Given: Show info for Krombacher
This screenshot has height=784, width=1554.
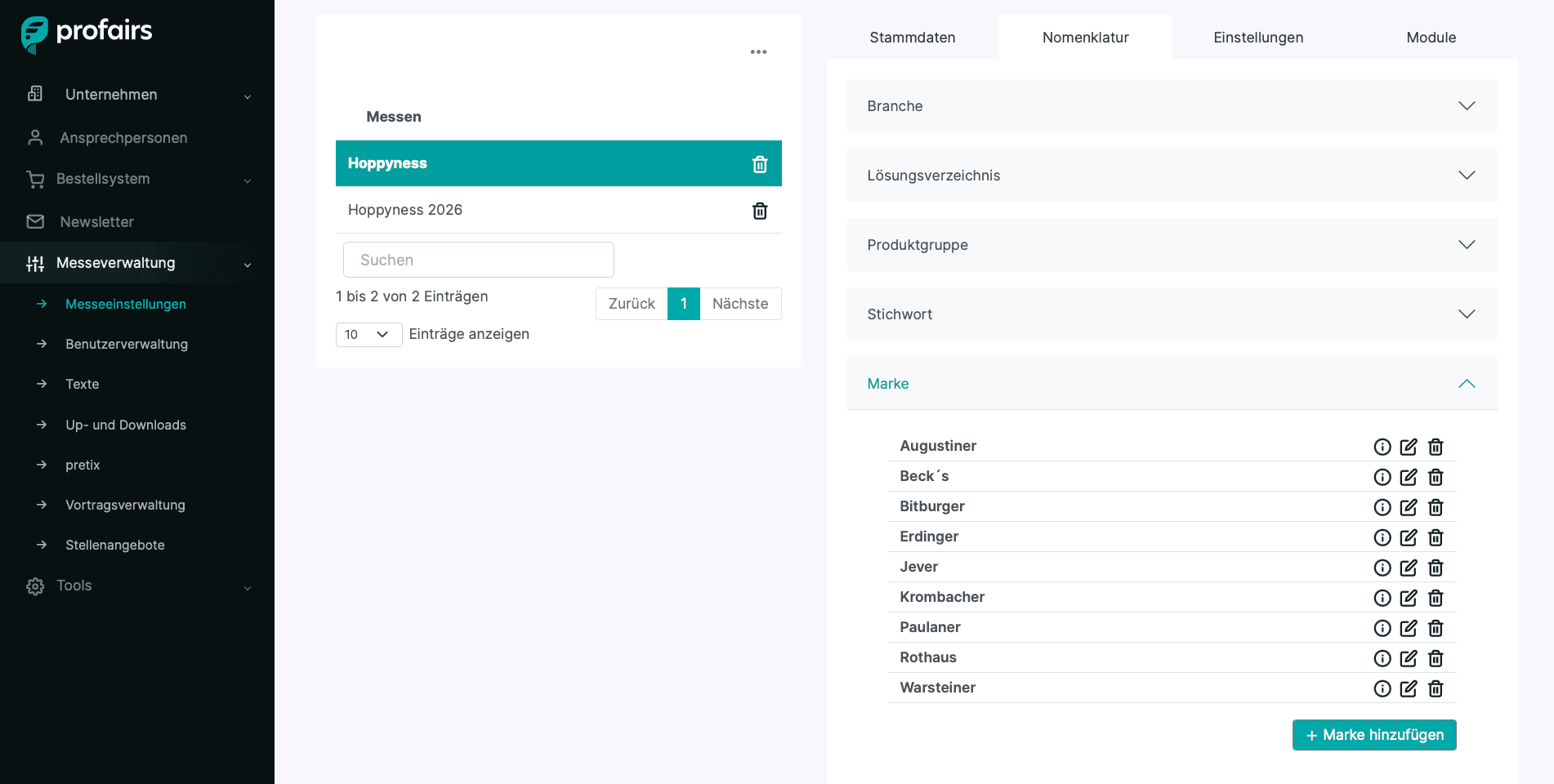Looking at the screenshot, I should click(1382, 598).
